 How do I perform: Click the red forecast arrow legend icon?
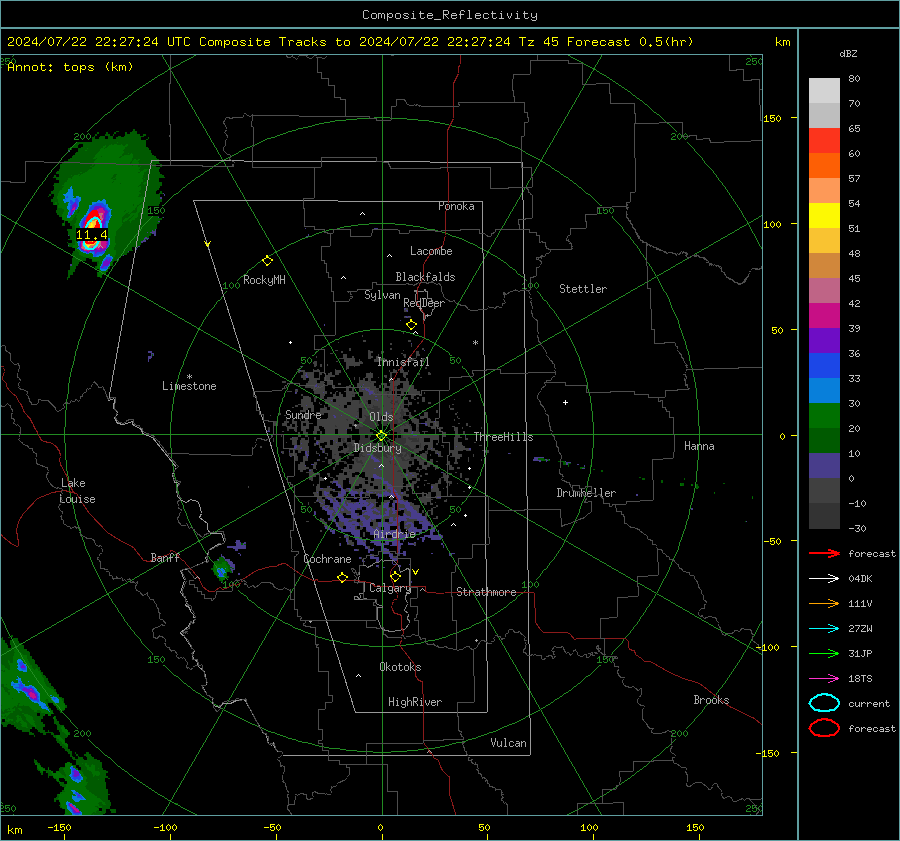824,553
